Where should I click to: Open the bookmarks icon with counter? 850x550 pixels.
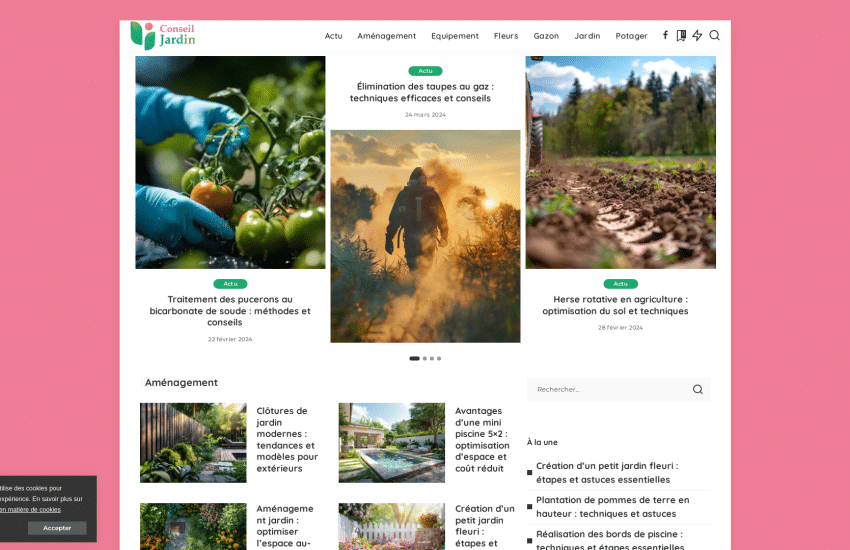point(681,35)
